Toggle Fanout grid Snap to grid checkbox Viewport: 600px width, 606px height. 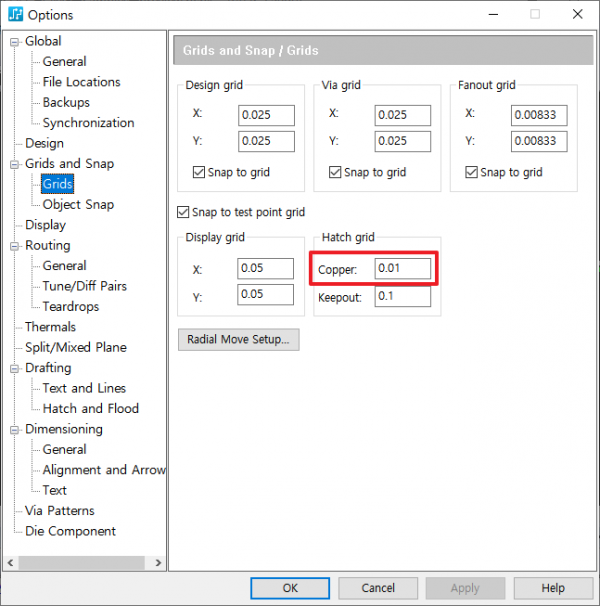click(x=471, y=172)
